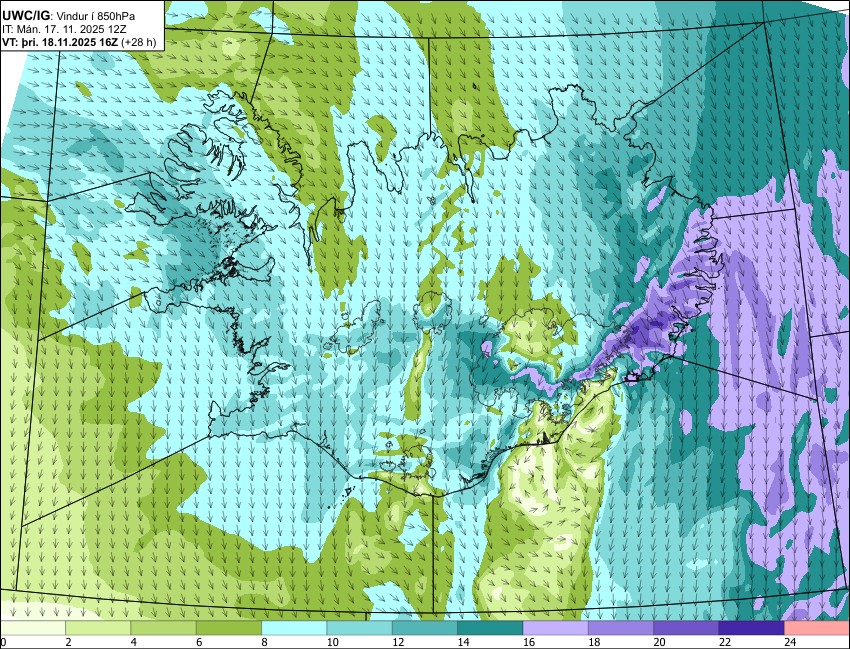Click the 22-24 dark indigo legend swatch
The width and height of the screenshot is (850, 649).
point(751,628)
